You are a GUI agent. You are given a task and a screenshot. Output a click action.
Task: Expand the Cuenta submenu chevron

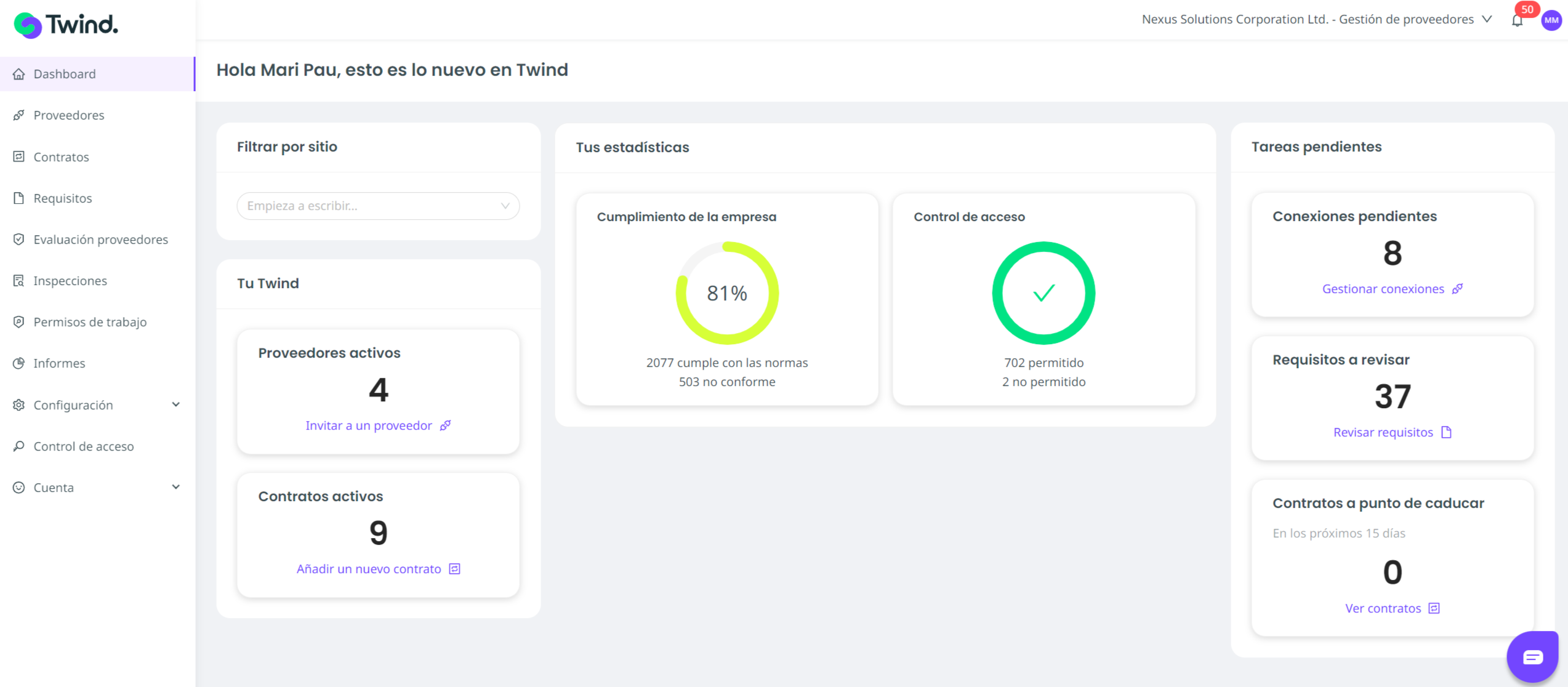point(176,487)
